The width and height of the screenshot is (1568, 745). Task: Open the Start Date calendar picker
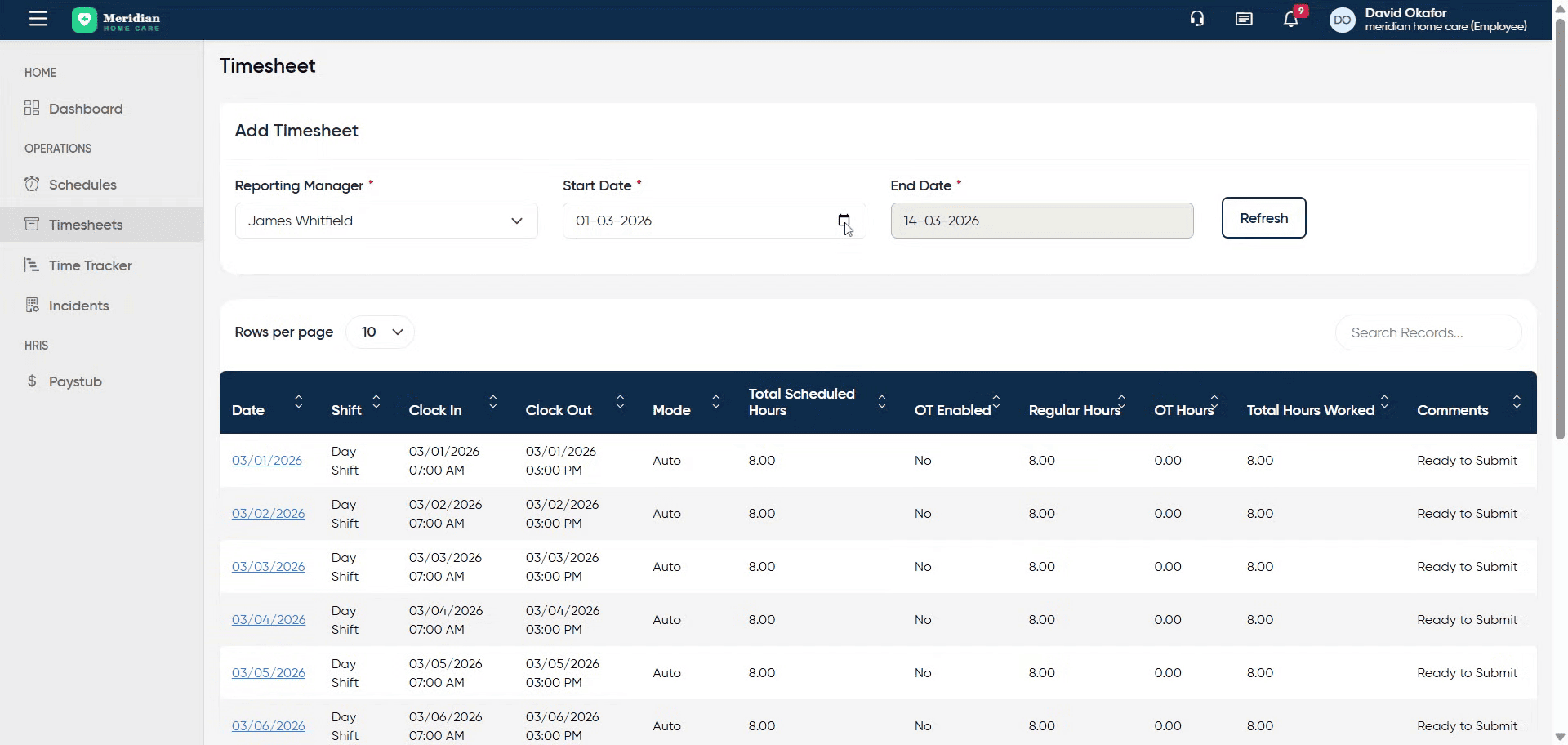point(844,221)
